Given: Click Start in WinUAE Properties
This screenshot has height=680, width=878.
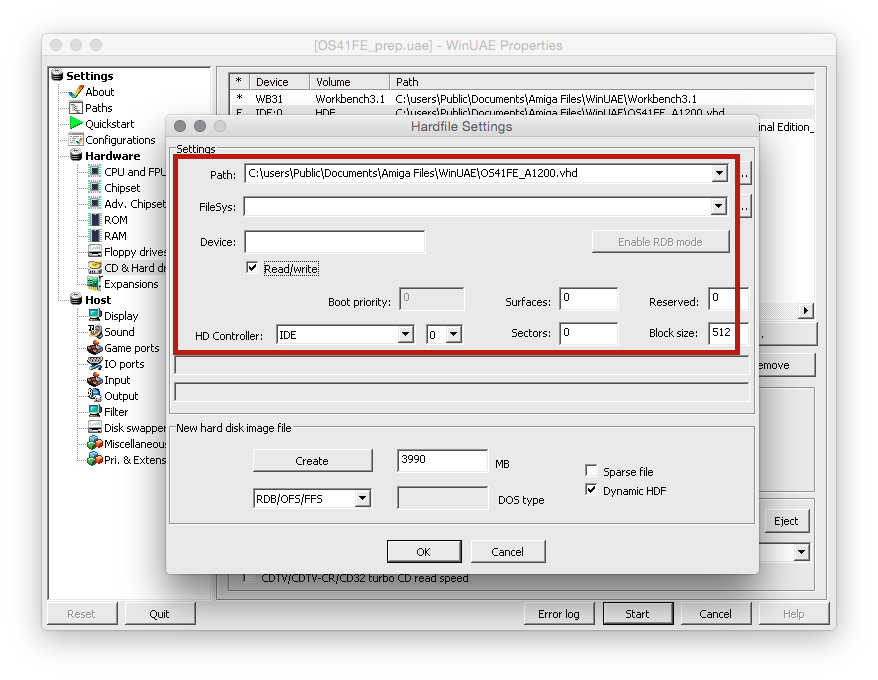Looking at the screenshot, I should pyautogui.click(x=638, y=613).
